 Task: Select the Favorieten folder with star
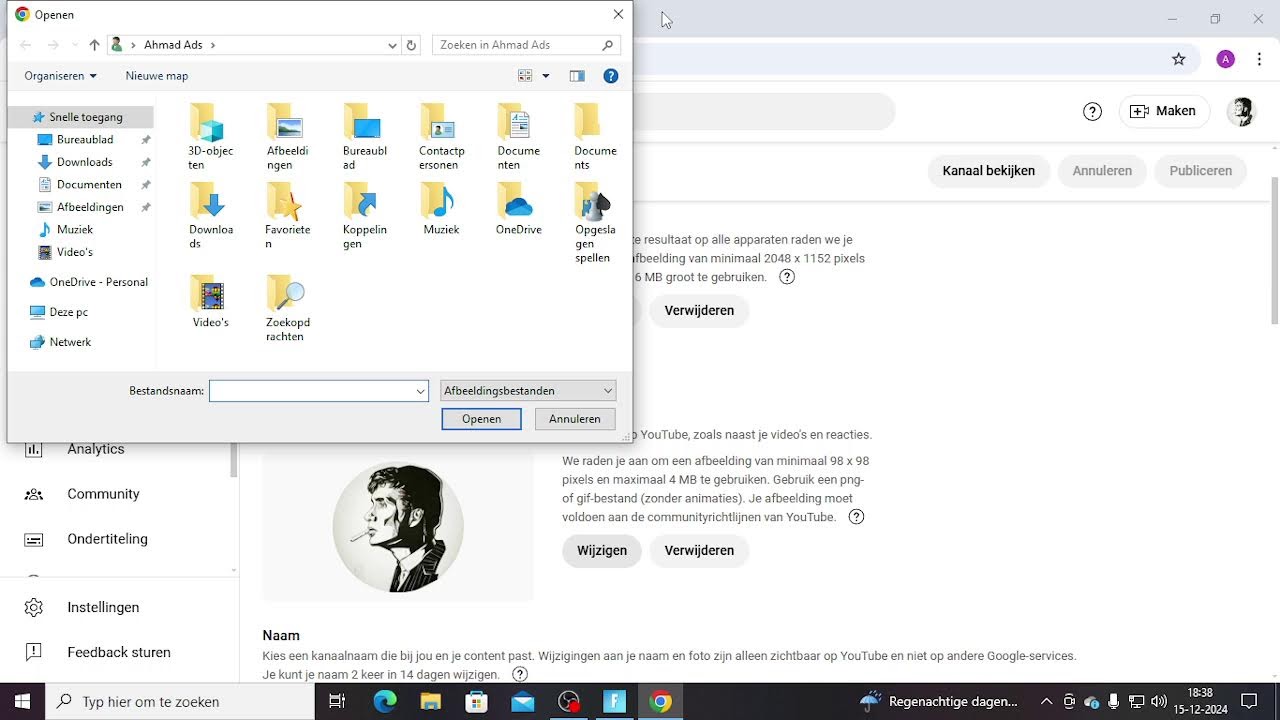click(x=287, y=215)
